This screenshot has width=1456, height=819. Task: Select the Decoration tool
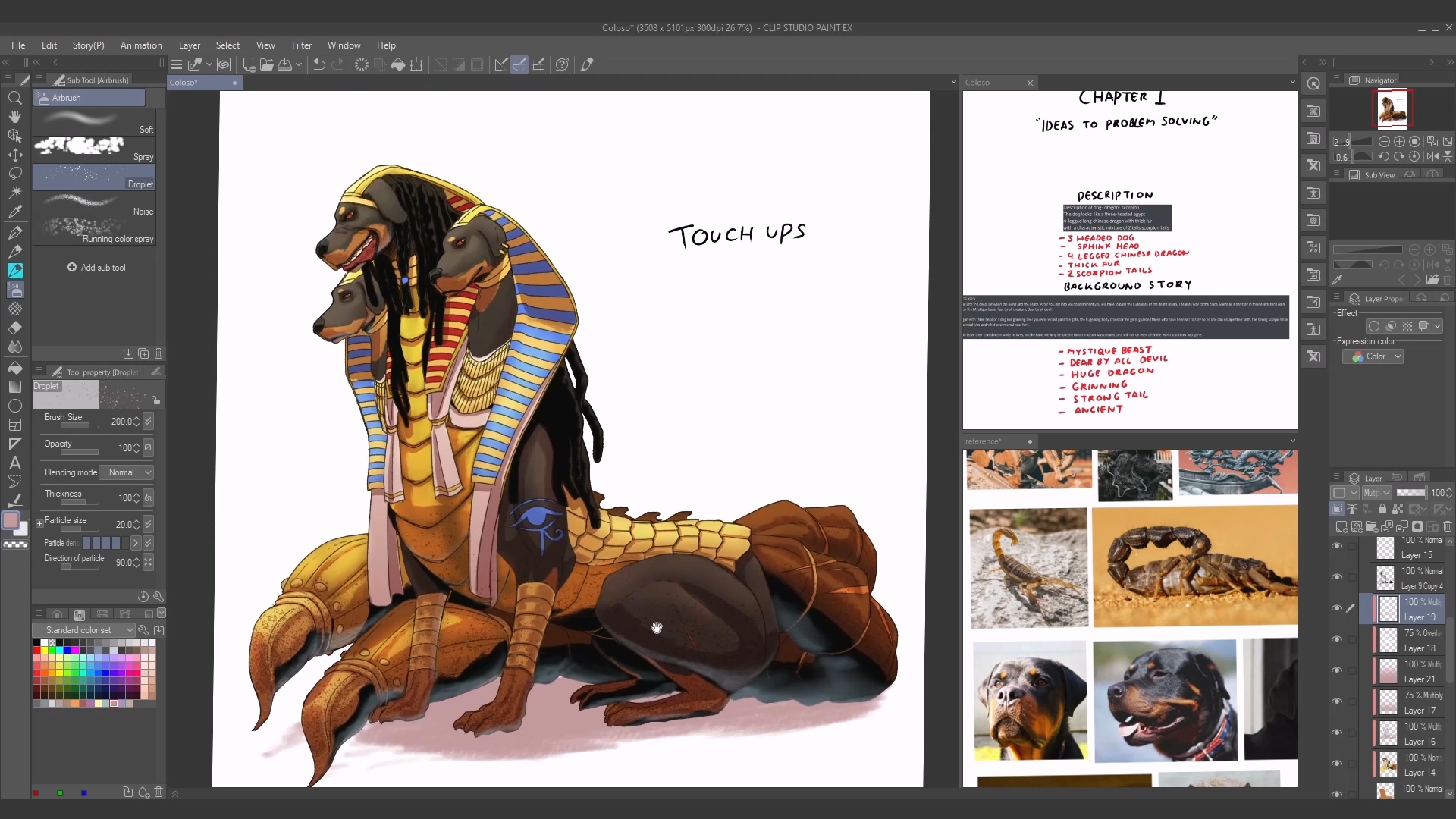[x=14, y=309]
